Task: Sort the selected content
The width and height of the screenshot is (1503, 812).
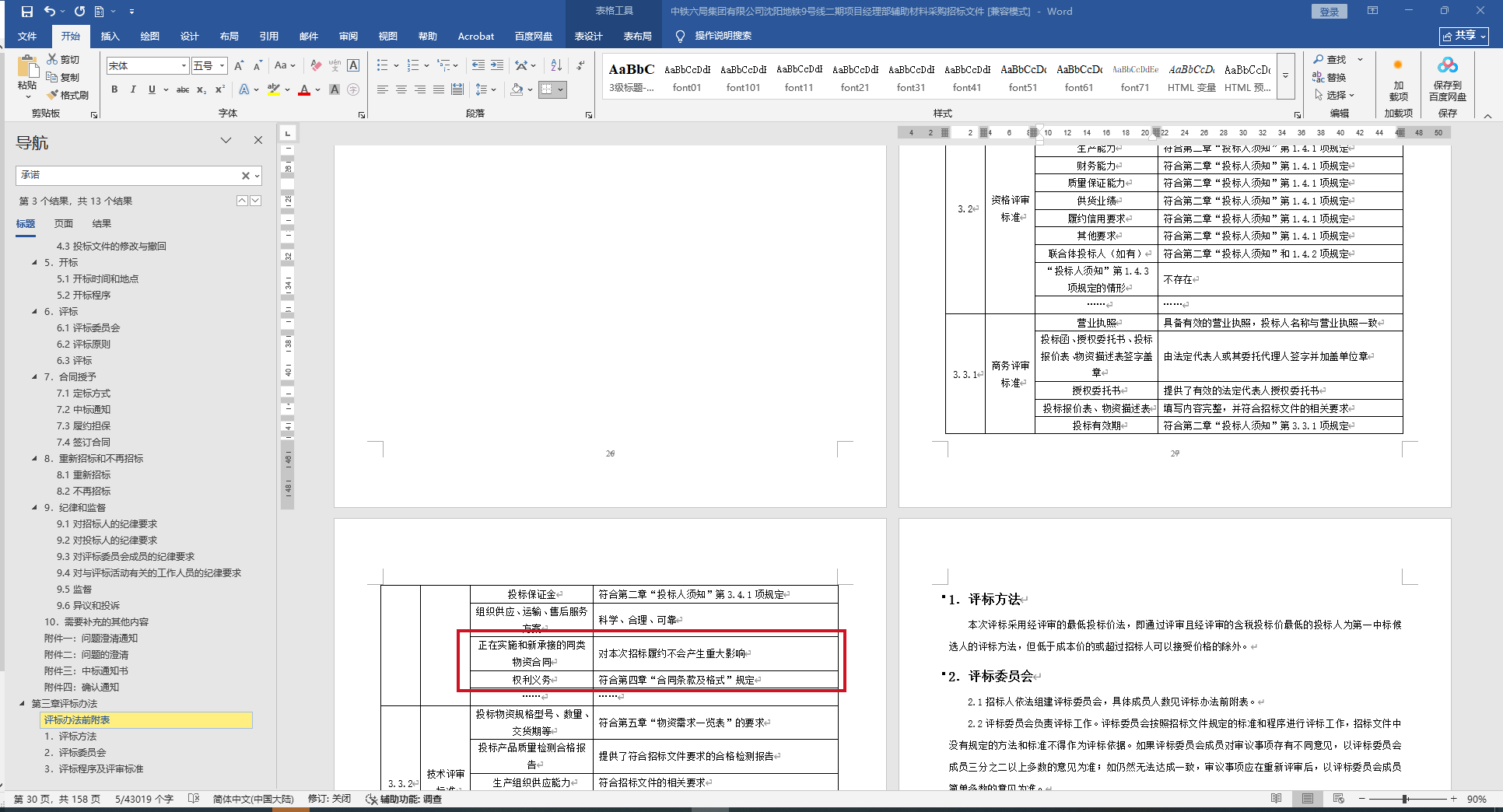Action: pos(556,65)
